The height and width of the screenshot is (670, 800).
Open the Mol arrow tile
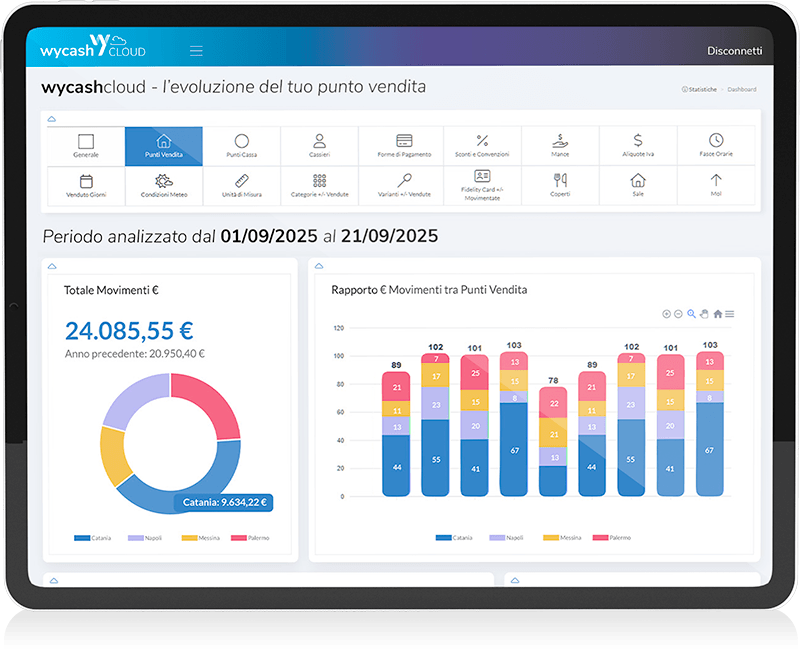pos(716,186)
